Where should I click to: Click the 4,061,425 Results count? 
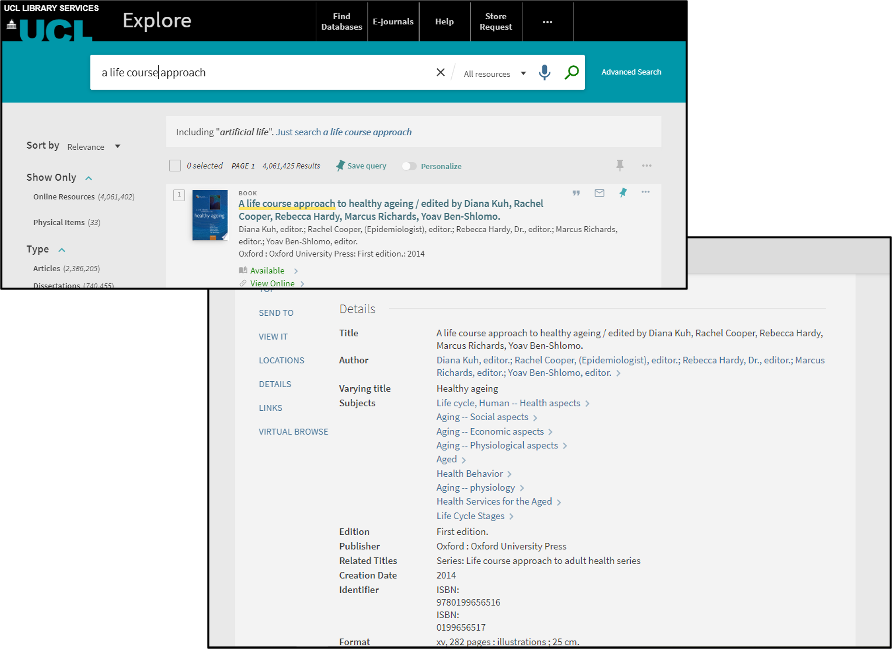pos(291,166)
